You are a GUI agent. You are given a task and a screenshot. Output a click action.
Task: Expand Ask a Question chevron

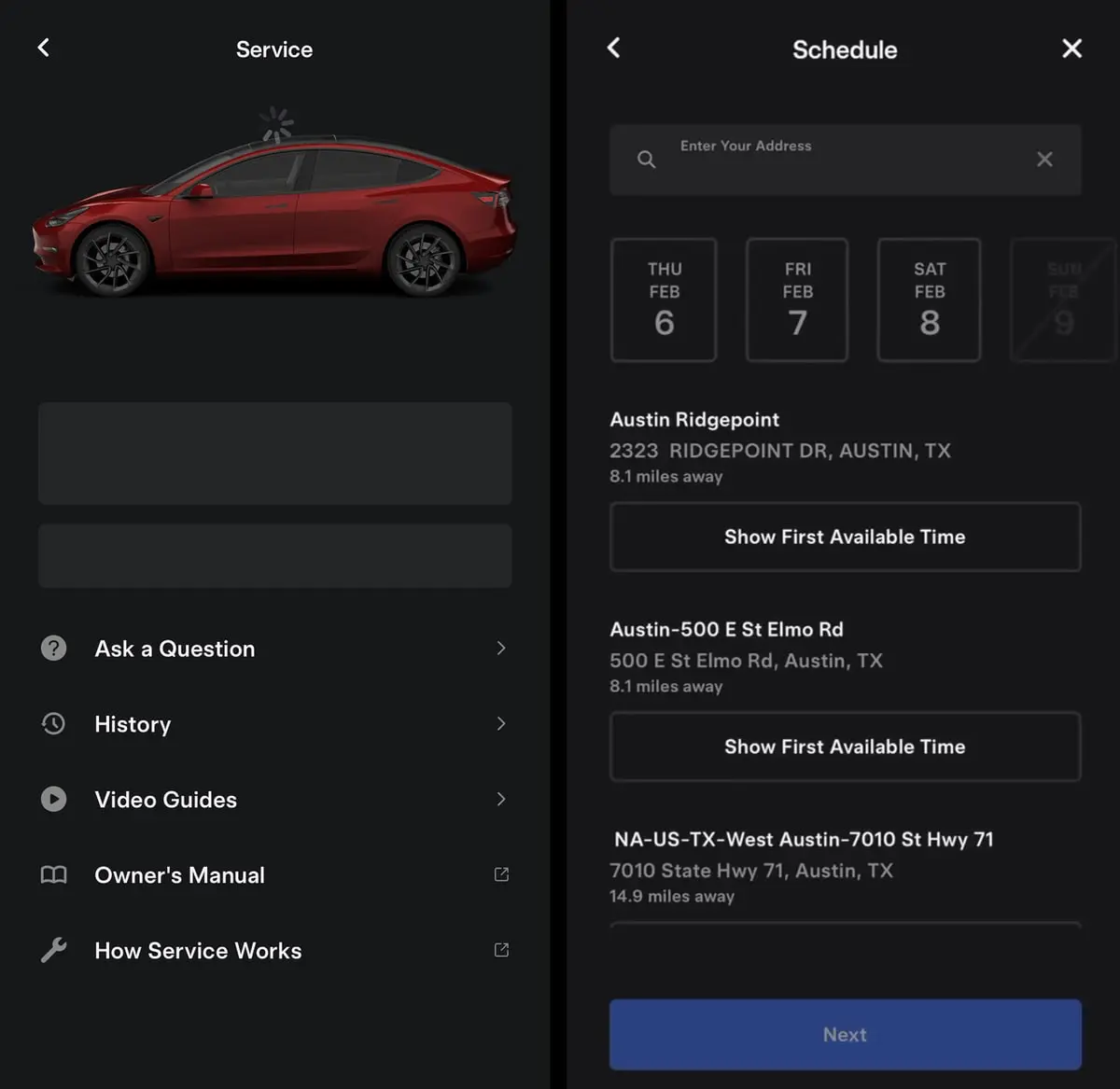501,648
